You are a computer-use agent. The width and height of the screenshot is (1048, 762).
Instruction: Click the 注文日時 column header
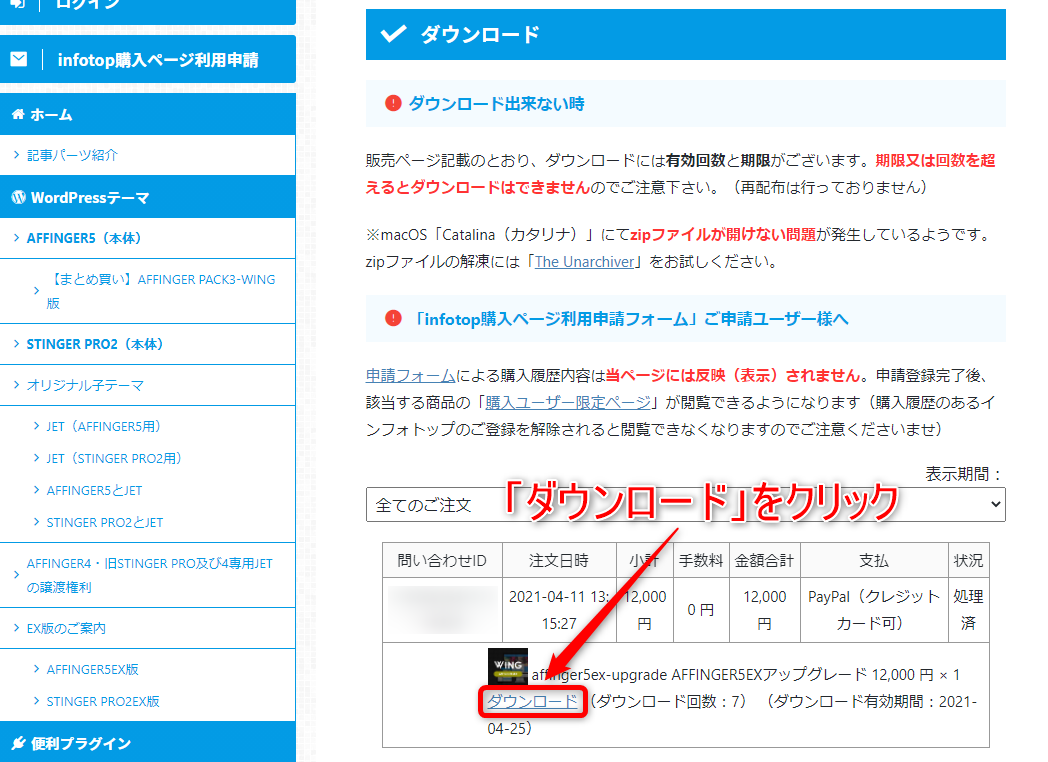click(x=559, y=560)
